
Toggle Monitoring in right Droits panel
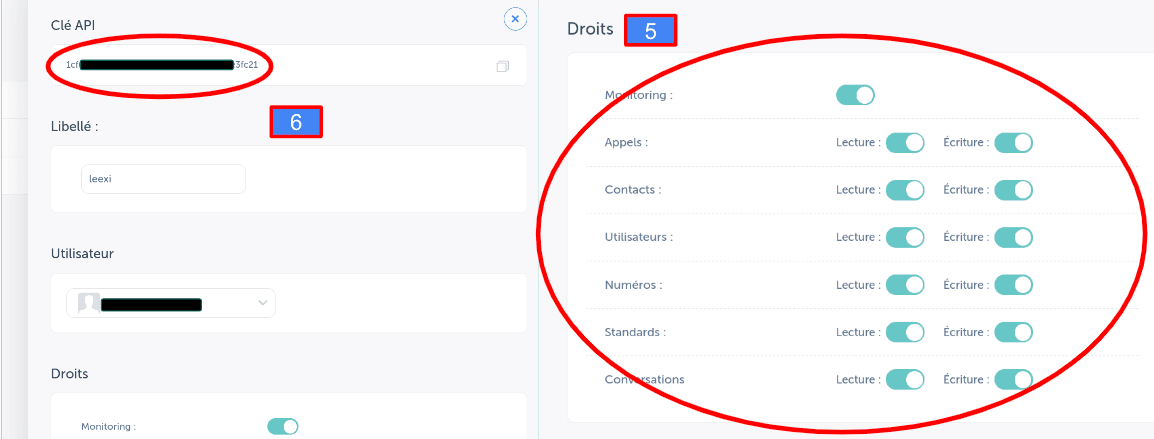[x=855, y=95]
